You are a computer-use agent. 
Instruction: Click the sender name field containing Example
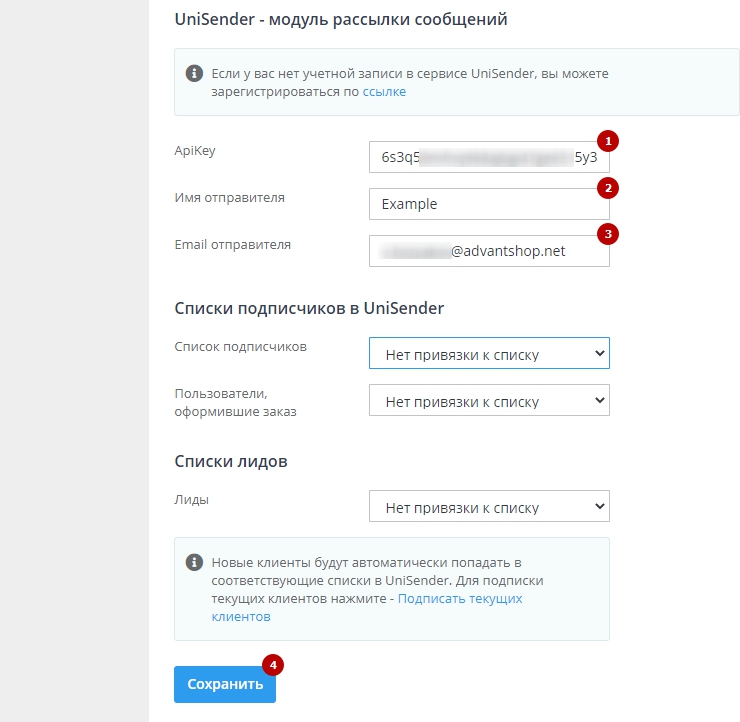pos(488,204)
